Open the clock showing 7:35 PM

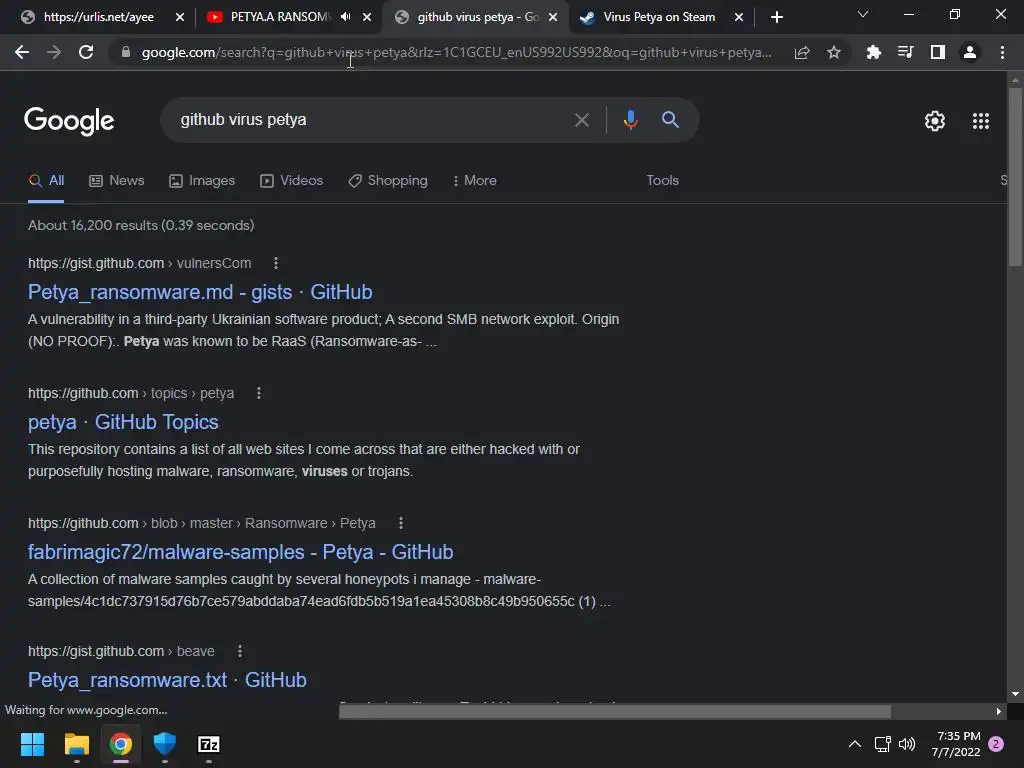pyautogui.click(x=956, y=744)
